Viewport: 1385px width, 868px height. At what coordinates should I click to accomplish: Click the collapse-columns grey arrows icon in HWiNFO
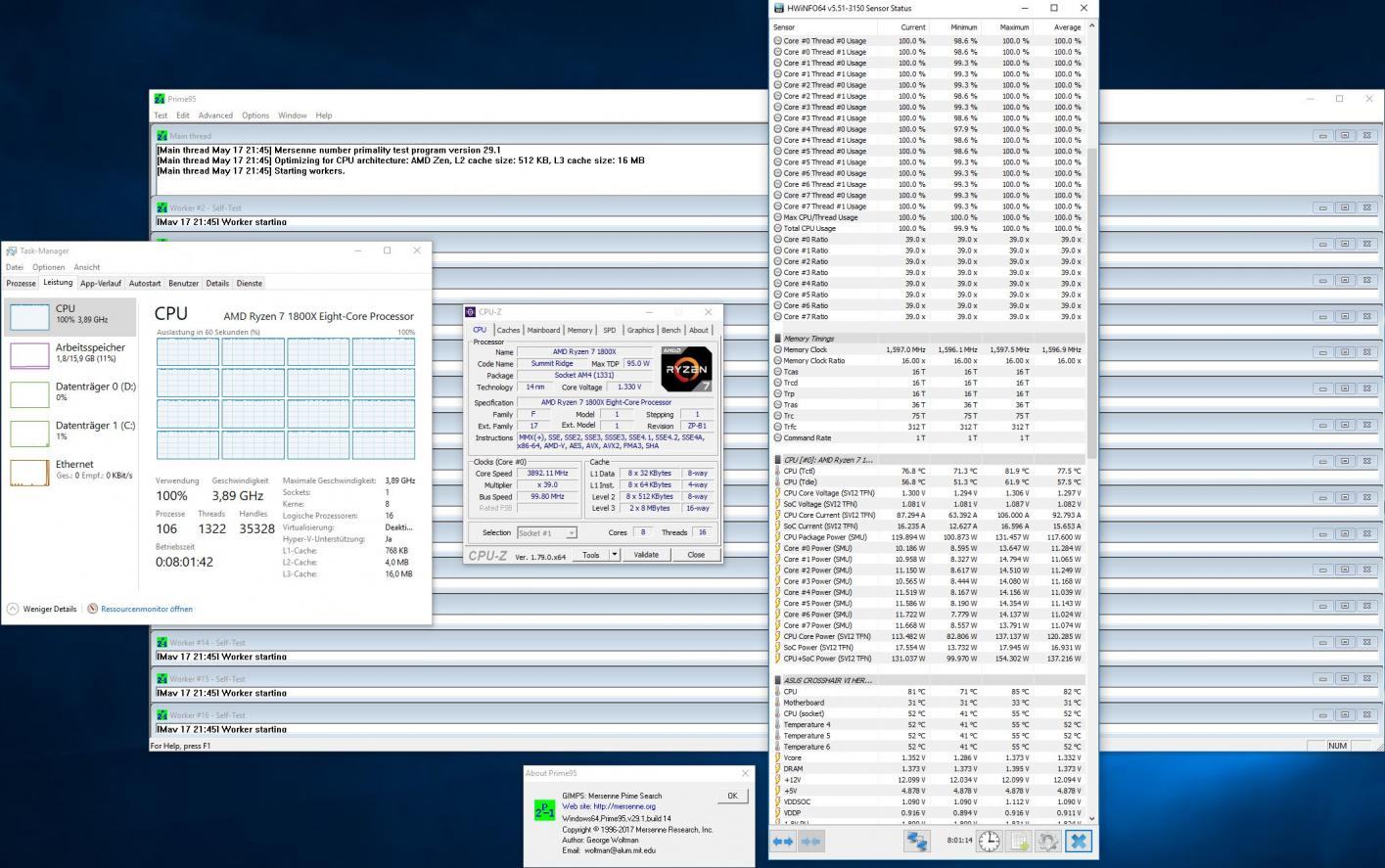pyautogui.click(x=811, y=842)
